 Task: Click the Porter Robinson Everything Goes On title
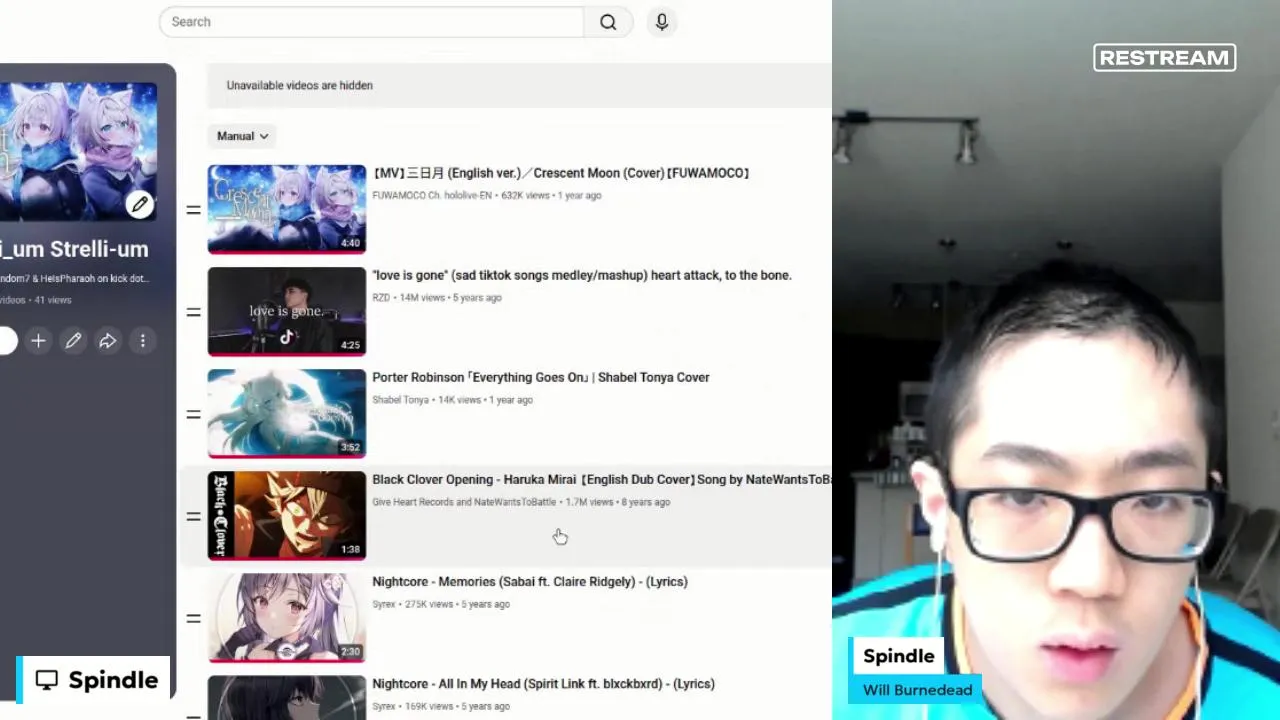[x=541, y=377]
